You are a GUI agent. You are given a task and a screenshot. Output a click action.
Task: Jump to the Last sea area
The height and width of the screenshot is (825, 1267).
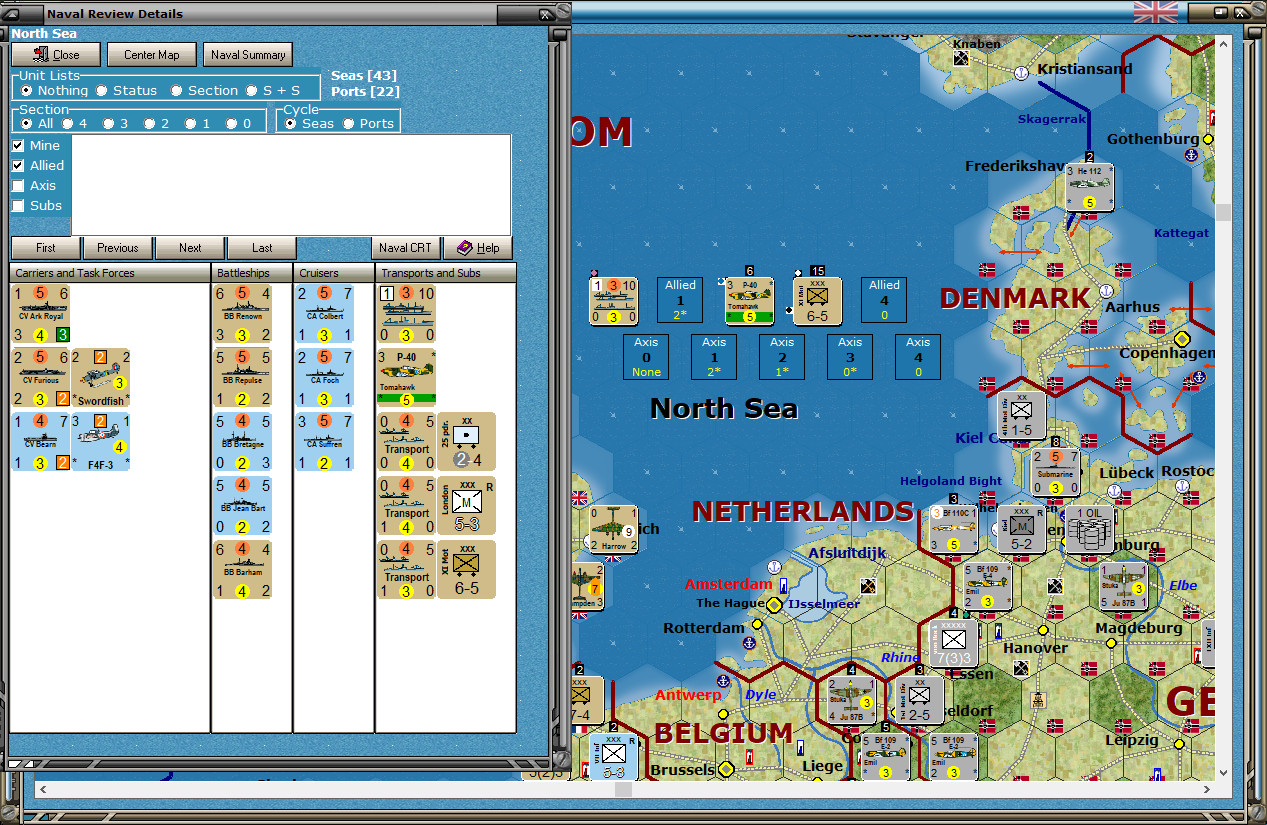point(262,248)
